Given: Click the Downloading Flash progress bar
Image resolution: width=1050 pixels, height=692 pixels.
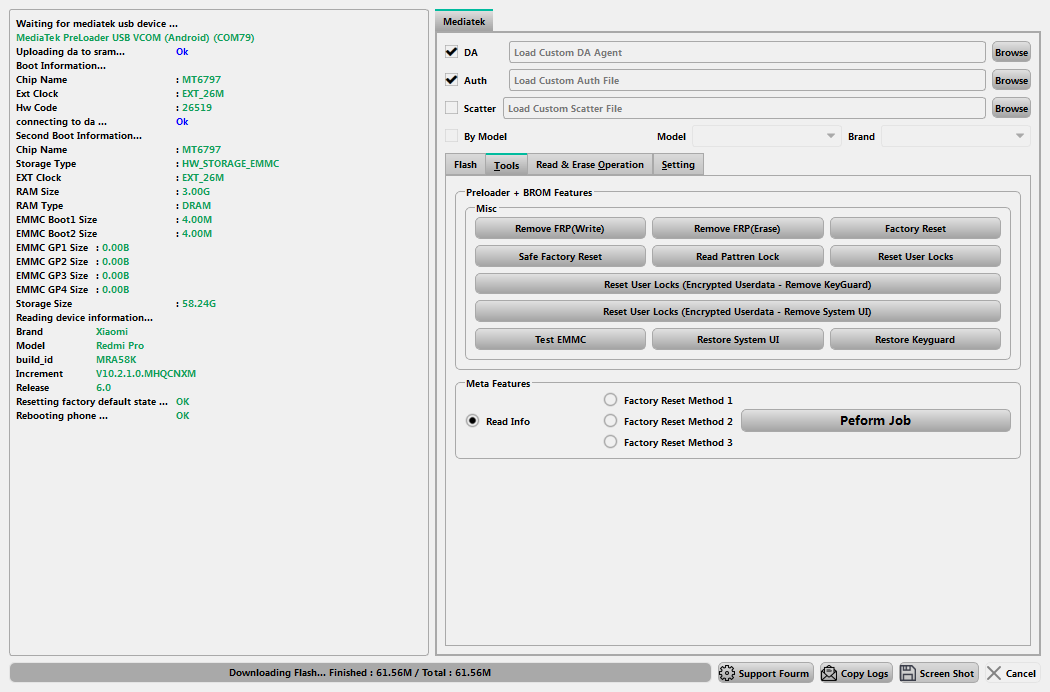Looking at the screenshot, I should (x=360, y=673).
